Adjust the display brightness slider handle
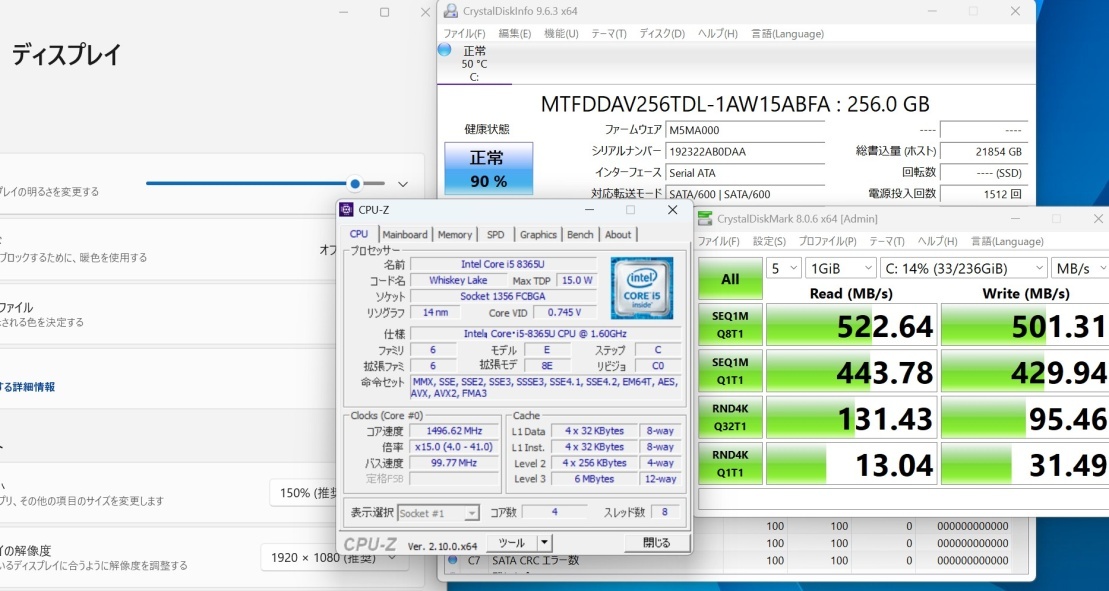Image resolution: width=1109 pixels, height=591 pixels. click(x=355, y=184)
